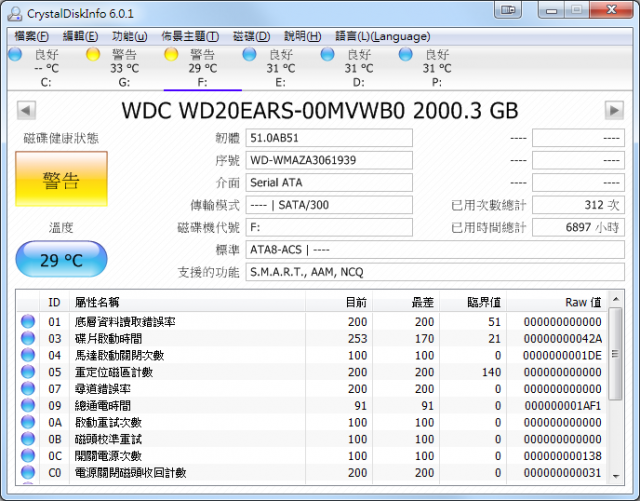The image size is (640, 501).
Task: Click serial number field WD-WMAZA3061939
Action: (329, 160)
